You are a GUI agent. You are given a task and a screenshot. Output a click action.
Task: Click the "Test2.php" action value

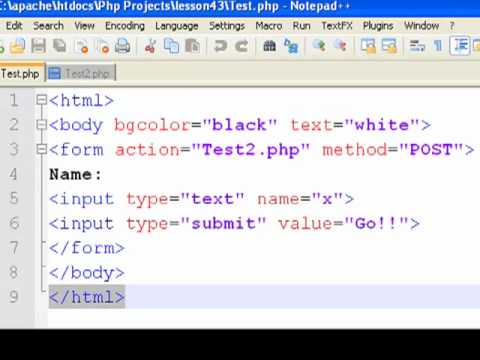tap(251, 150)
